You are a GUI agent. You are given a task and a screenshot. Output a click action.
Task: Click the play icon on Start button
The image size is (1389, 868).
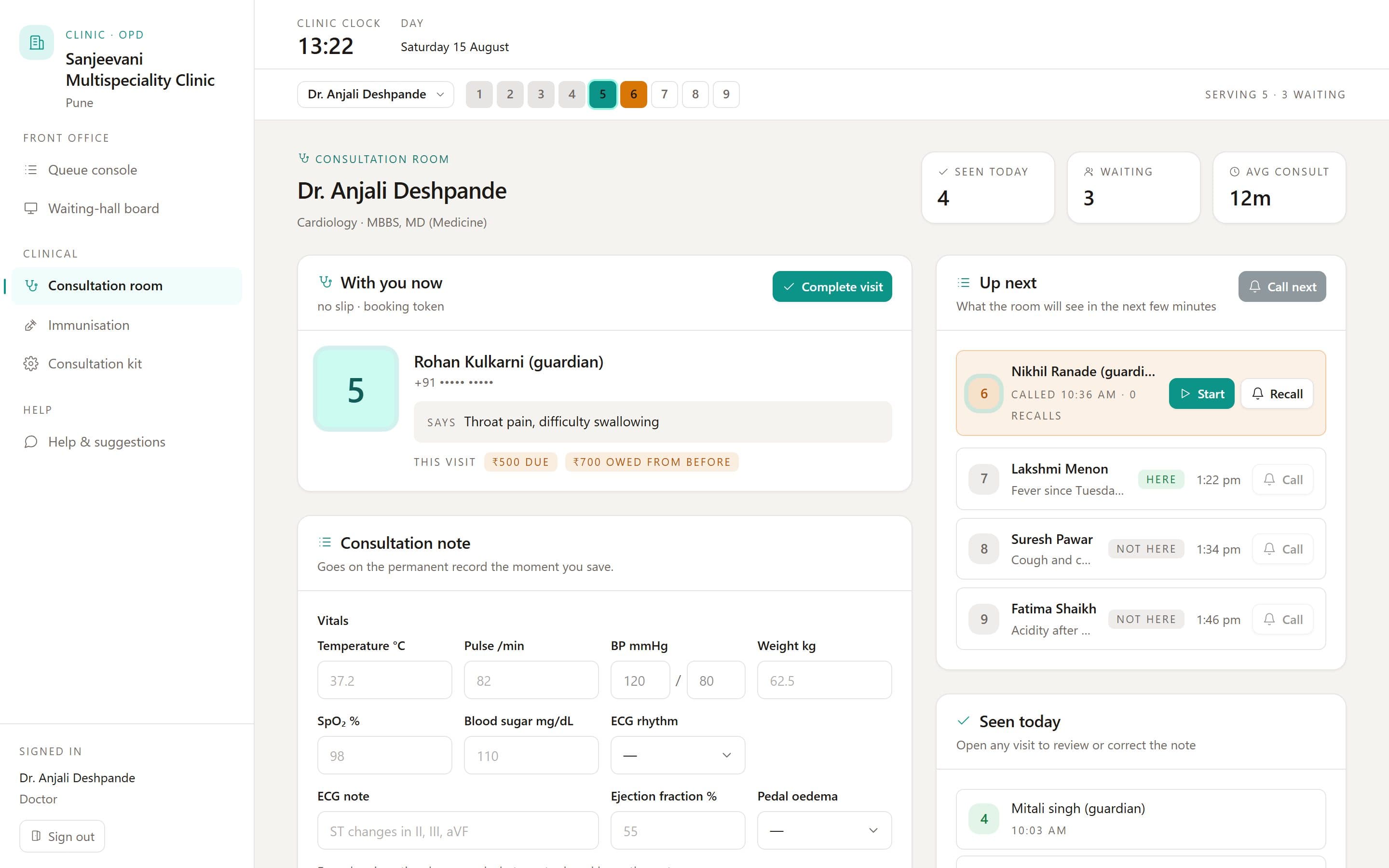(x=1185, y=394)
